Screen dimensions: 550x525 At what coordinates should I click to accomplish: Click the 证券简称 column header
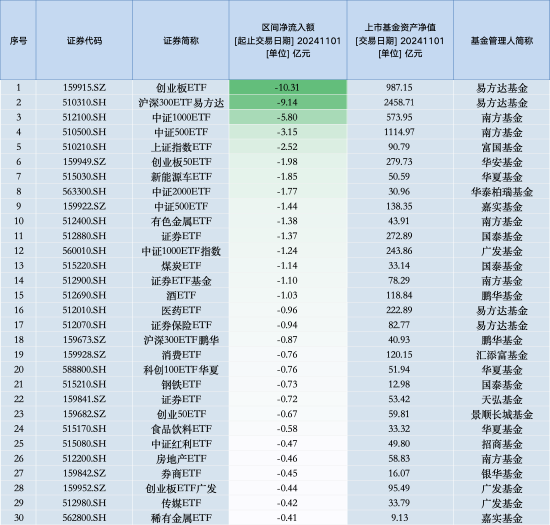pos(181,41)
